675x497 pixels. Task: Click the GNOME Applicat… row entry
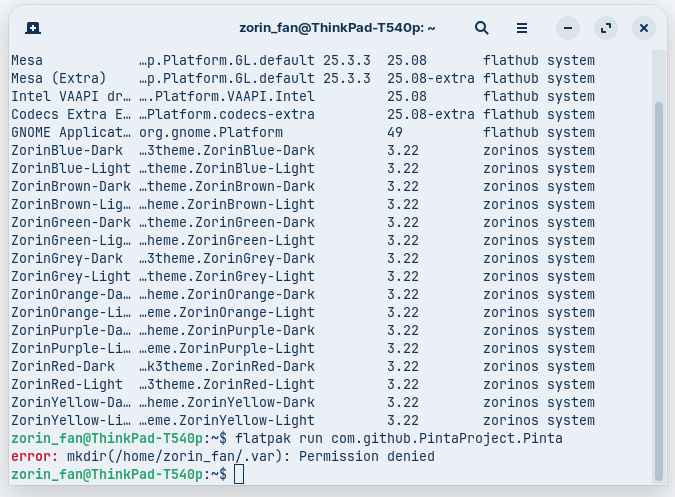70,132
